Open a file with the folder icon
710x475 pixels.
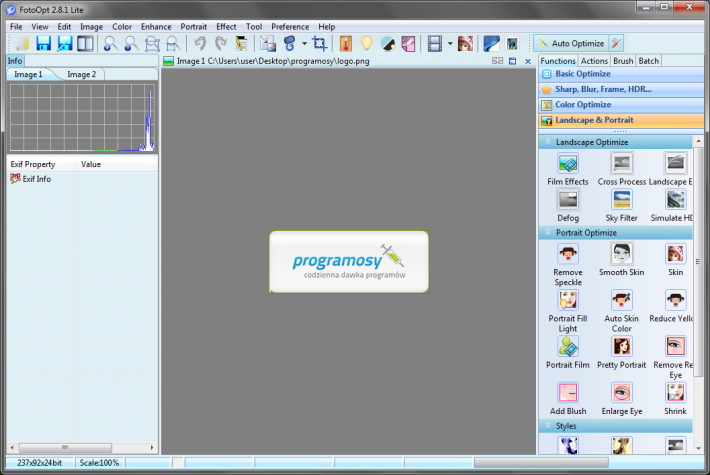(22, 43)
